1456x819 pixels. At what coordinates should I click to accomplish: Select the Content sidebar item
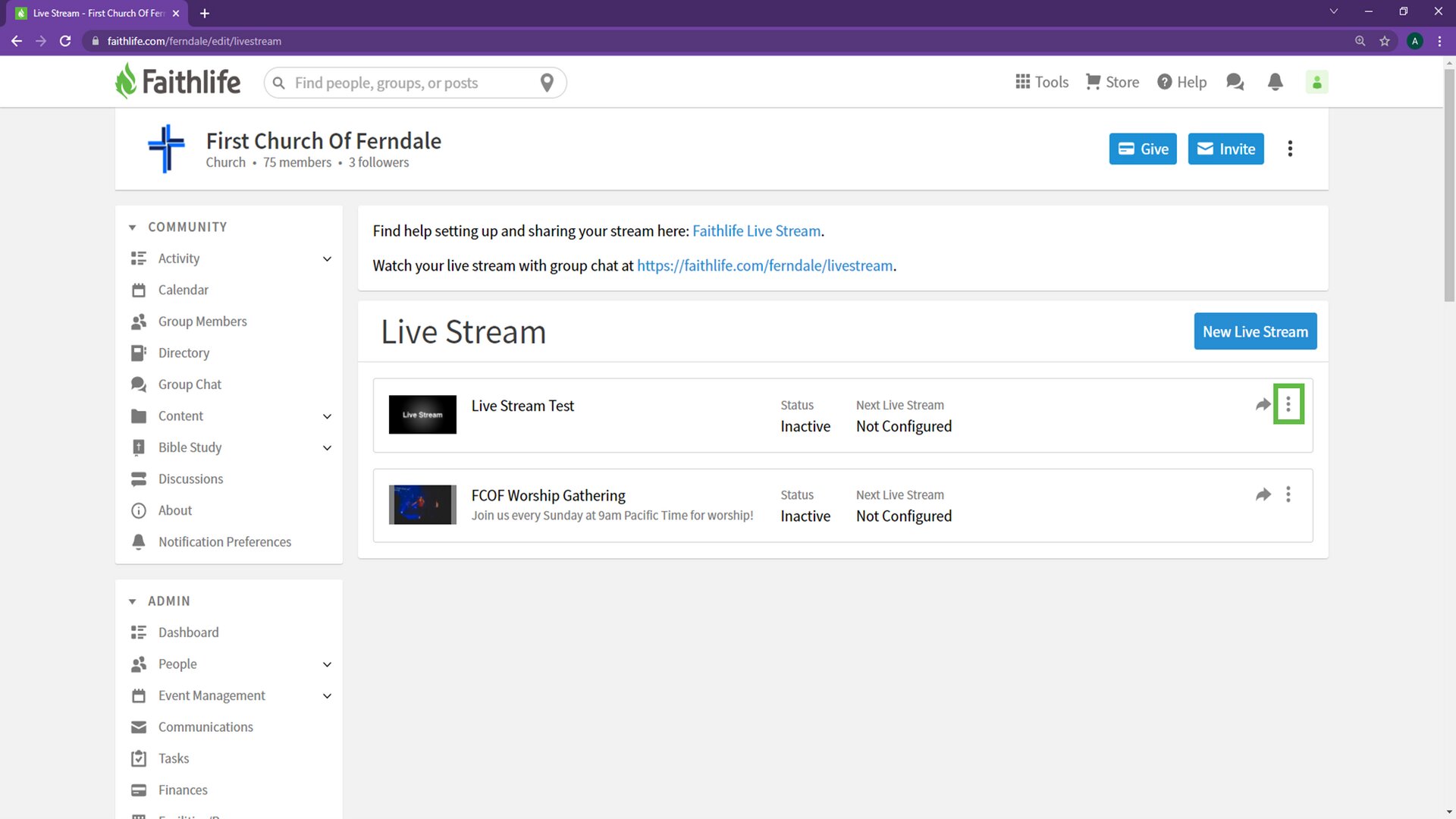point(180,416)
